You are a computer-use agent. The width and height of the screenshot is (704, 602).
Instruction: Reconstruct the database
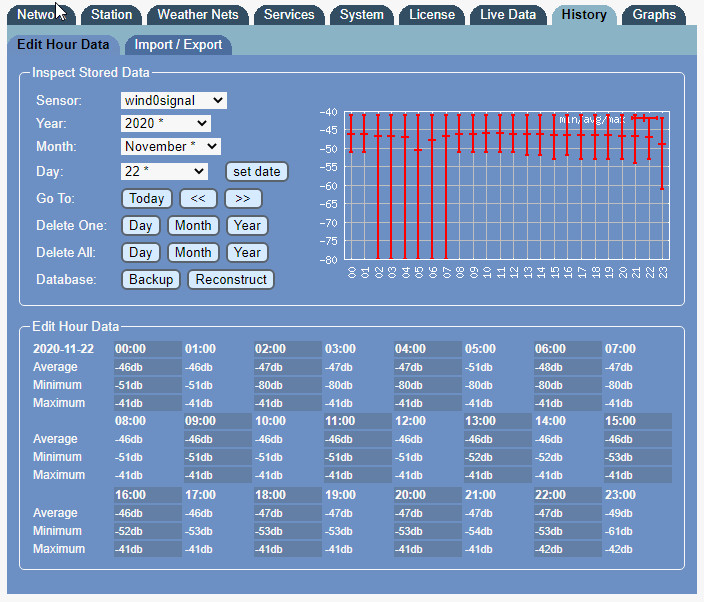pyautogui.click(x=231, y=279)
